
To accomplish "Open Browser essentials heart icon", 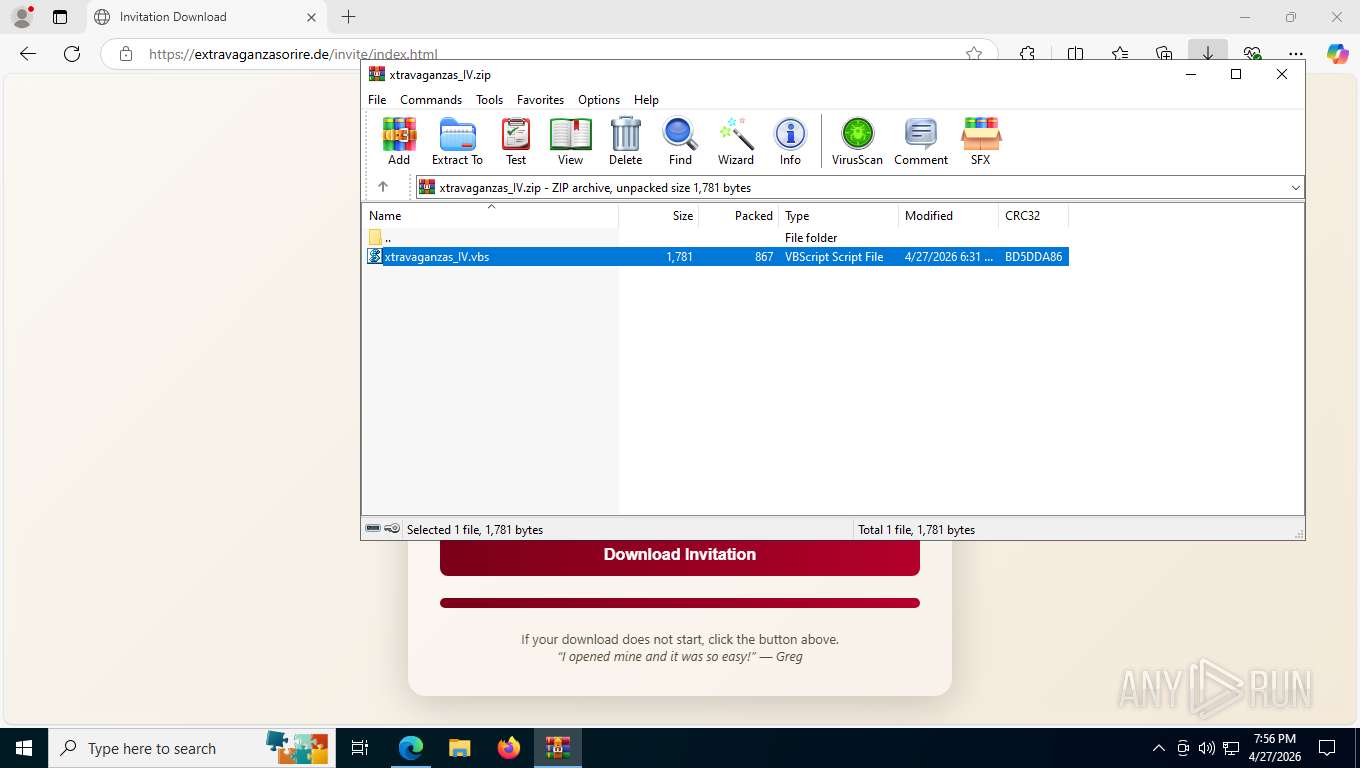I will (1252, 54).
